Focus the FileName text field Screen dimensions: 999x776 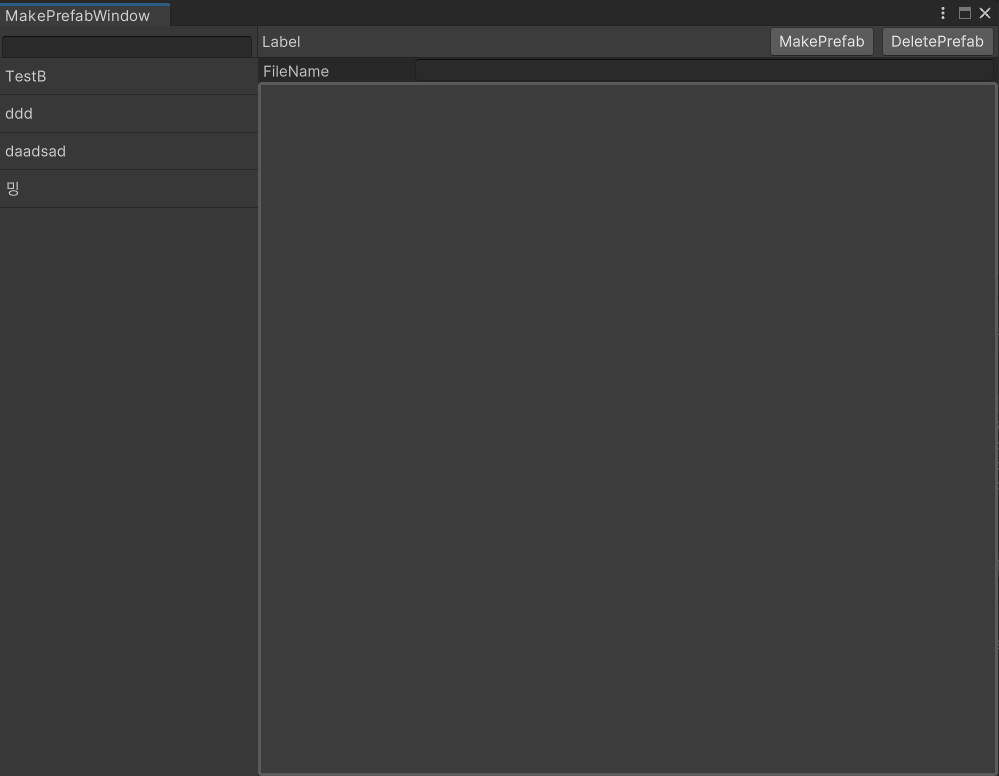click(704, 70)
